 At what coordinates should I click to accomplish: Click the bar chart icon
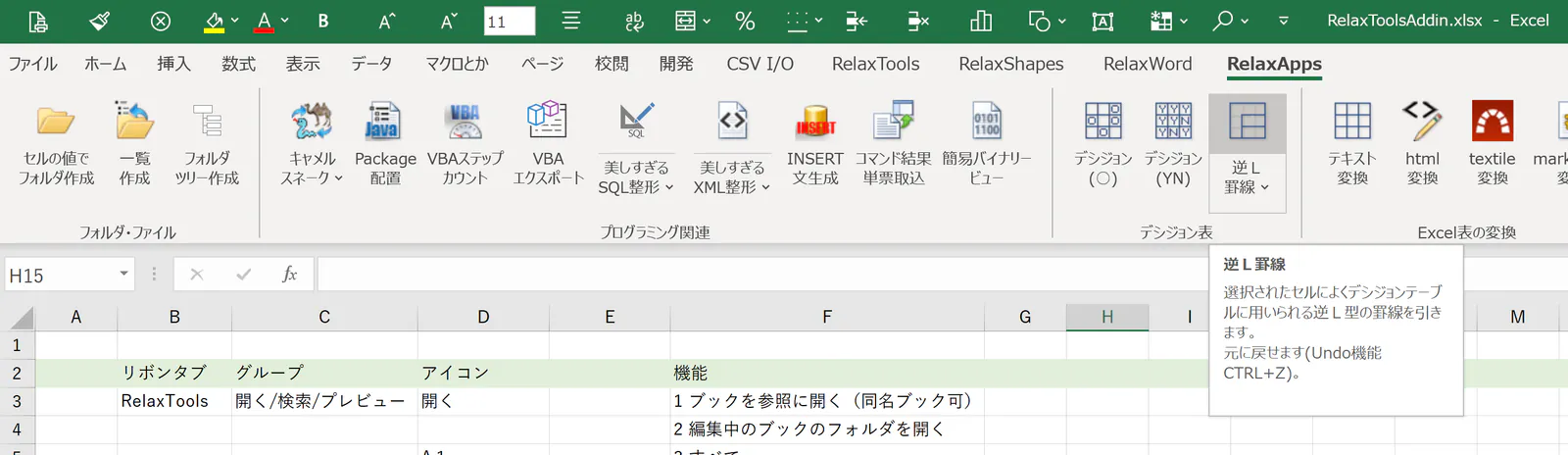[x=980, y=21]
